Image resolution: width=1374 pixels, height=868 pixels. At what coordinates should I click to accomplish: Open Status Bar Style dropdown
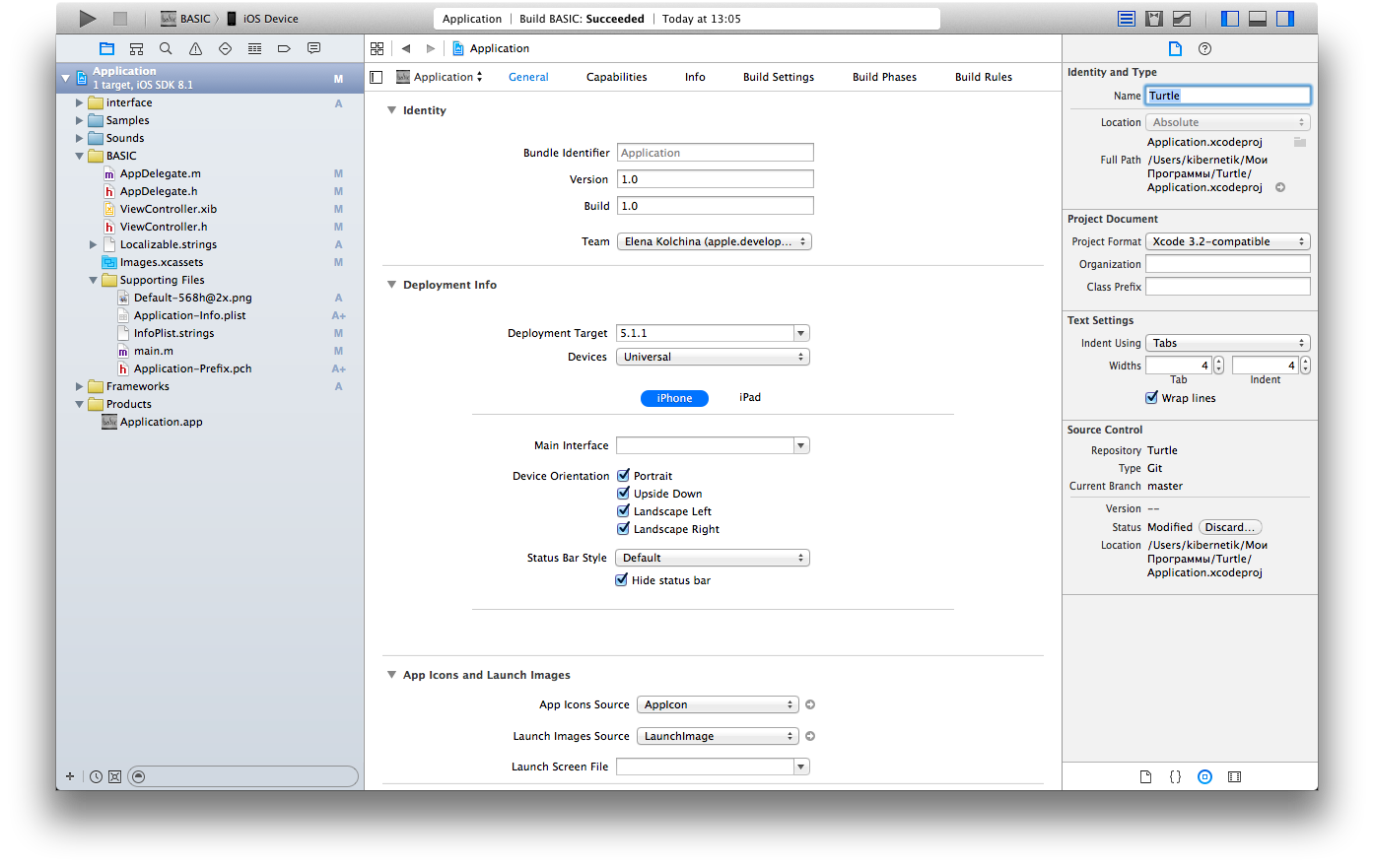713,558
